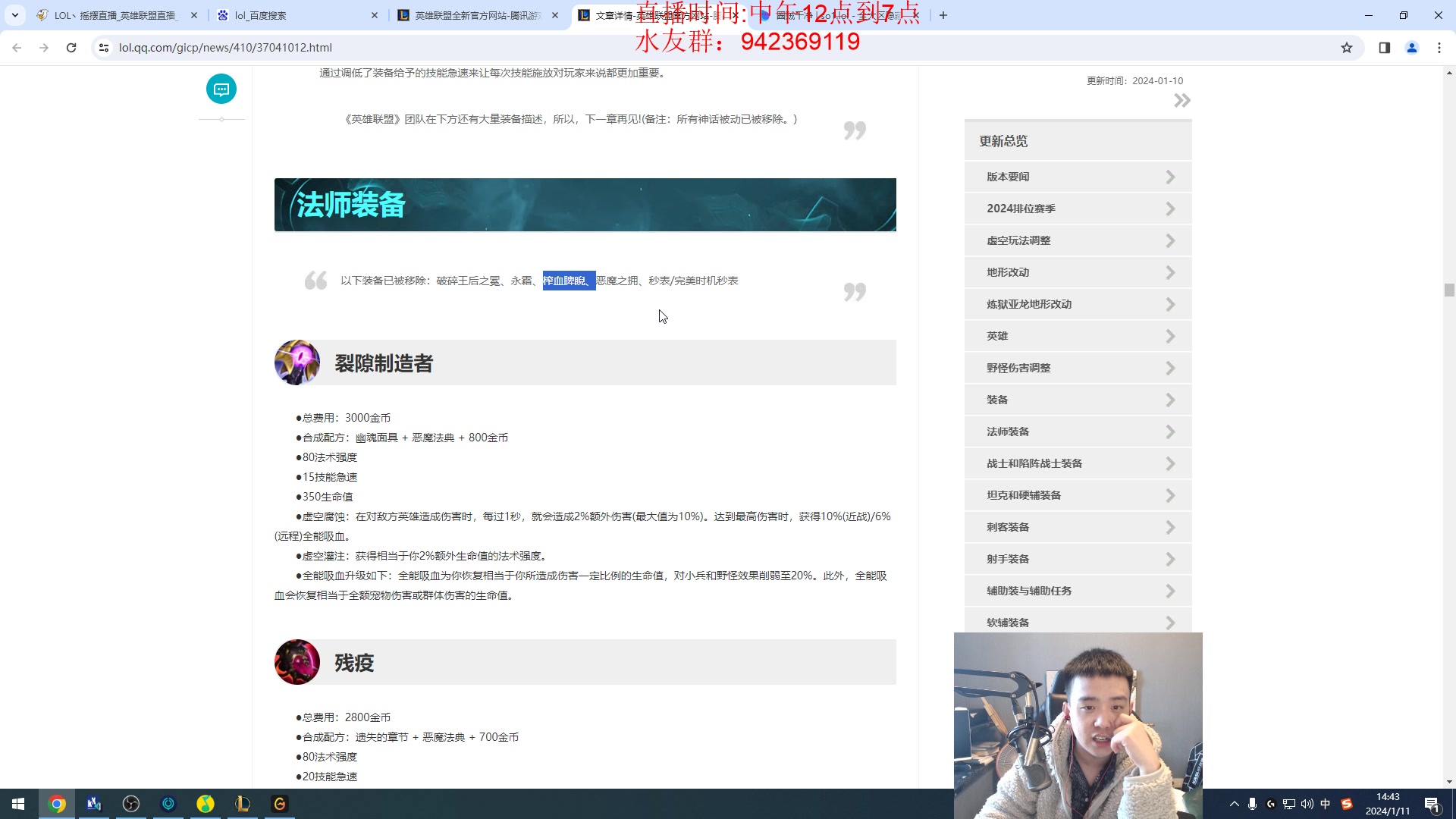
Task: Open the yellow-green ball taskbar app
Action: 206,804
